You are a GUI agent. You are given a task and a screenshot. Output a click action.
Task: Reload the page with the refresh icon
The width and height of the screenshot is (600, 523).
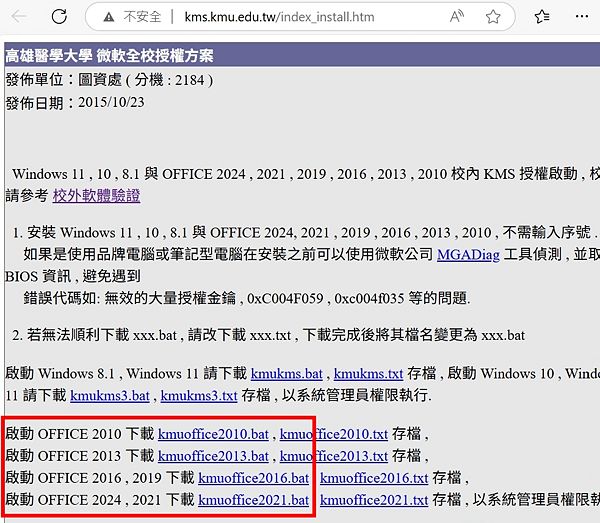tap(59, 17)
